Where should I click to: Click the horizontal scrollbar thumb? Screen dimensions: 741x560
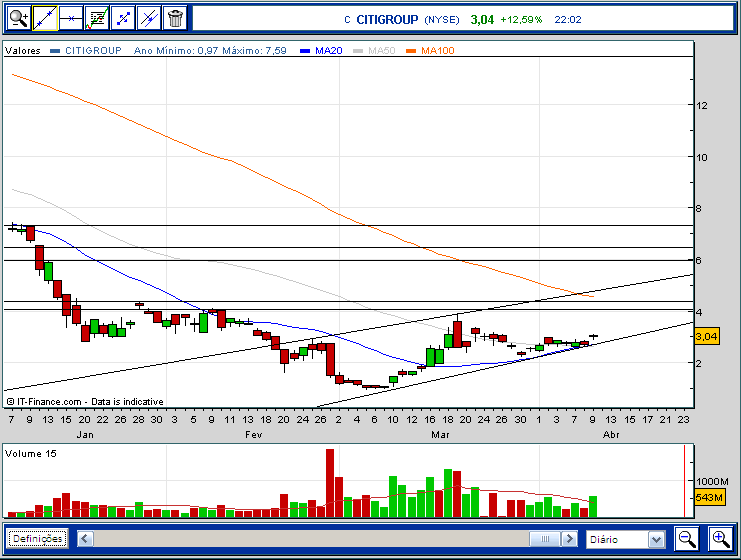[x=545, y=539]
